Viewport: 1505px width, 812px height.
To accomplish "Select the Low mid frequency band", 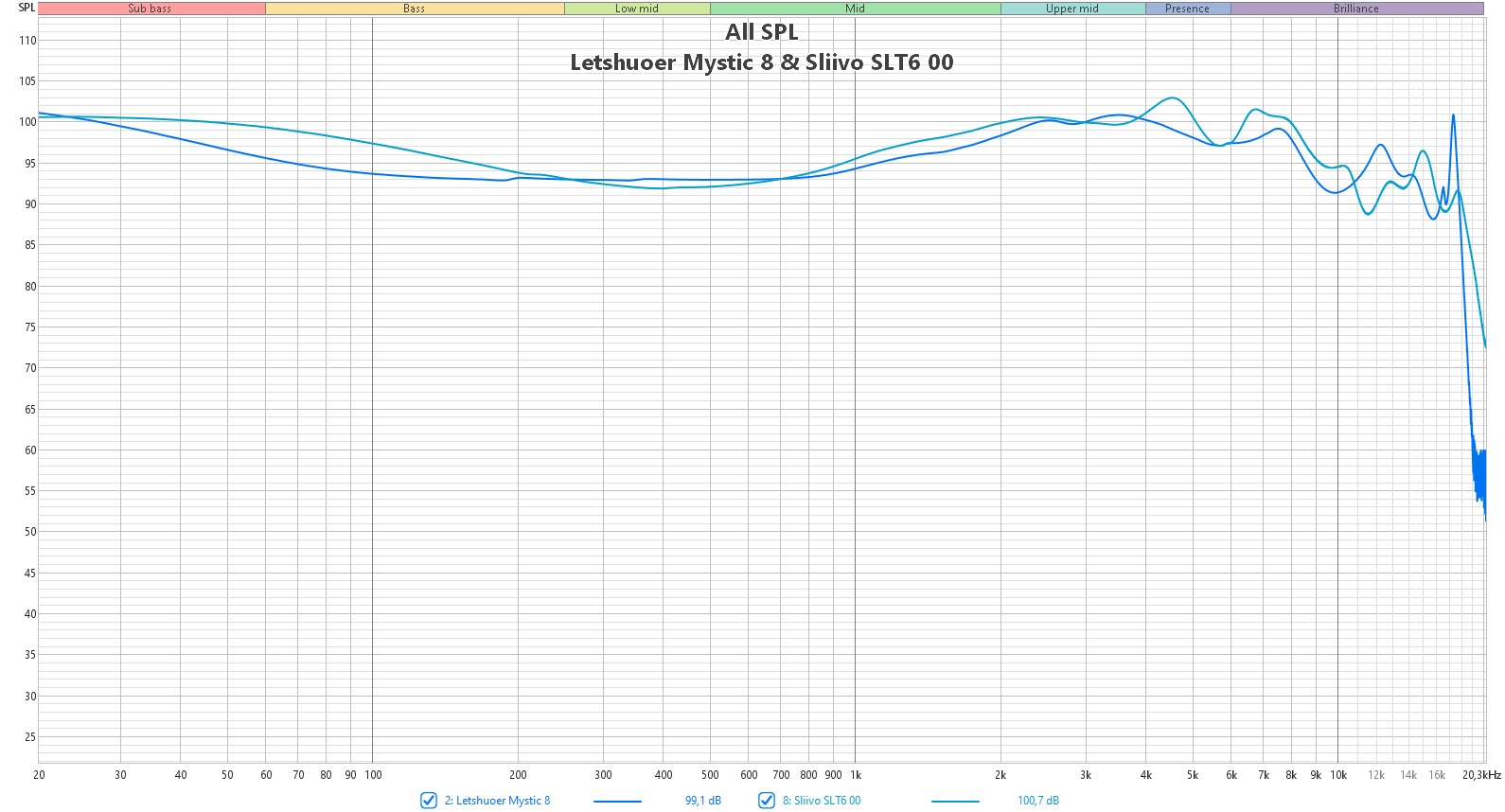I will pyautogui.click(x=637, y=9).
